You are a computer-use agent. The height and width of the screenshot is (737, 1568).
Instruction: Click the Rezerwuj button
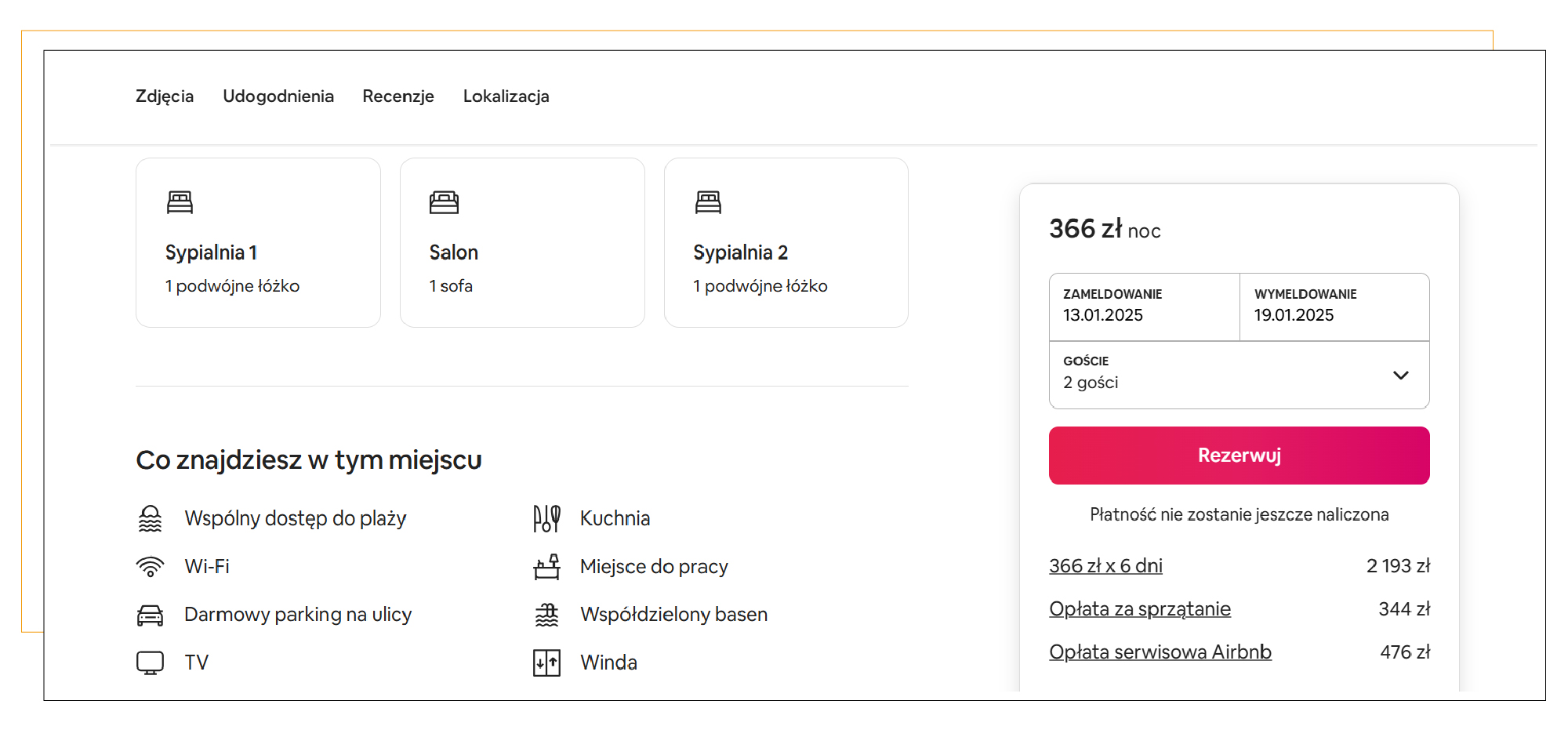tap(1239, 456)
